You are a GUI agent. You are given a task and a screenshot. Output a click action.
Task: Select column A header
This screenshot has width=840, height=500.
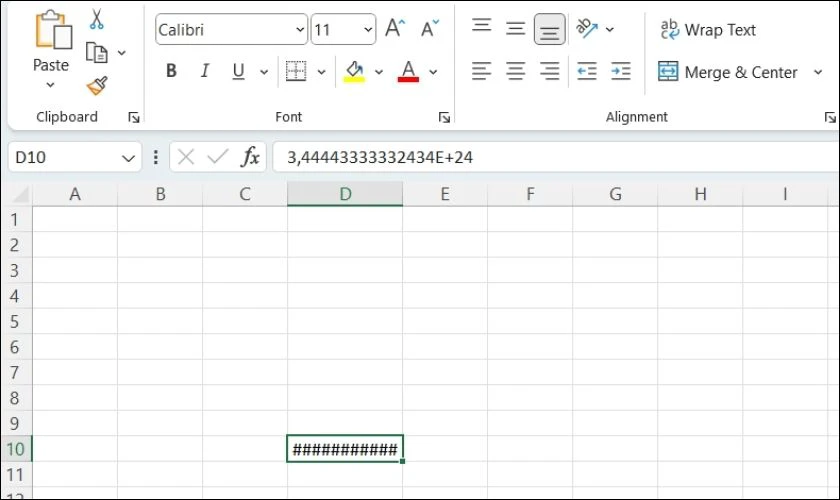point(75,194)
